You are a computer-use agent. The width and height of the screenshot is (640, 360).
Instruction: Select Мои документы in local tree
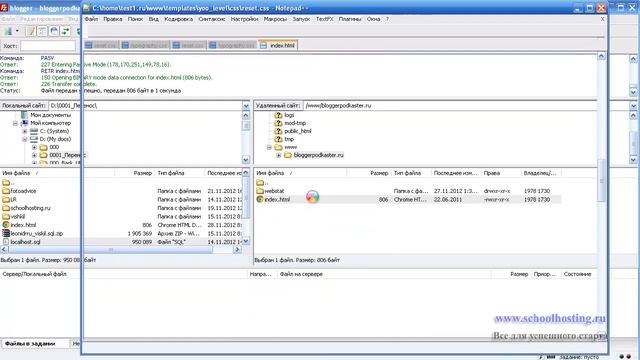(x=50, y=115)
